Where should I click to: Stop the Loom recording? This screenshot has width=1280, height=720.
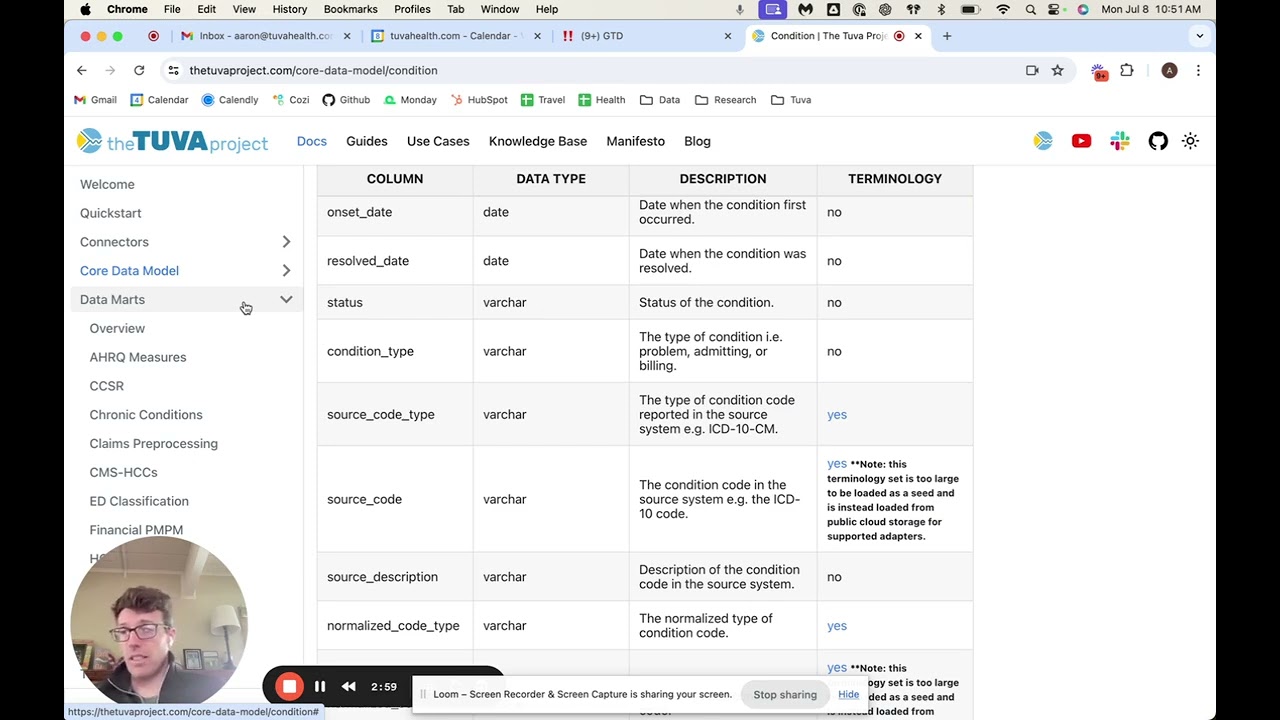click(x=289, y=686)
